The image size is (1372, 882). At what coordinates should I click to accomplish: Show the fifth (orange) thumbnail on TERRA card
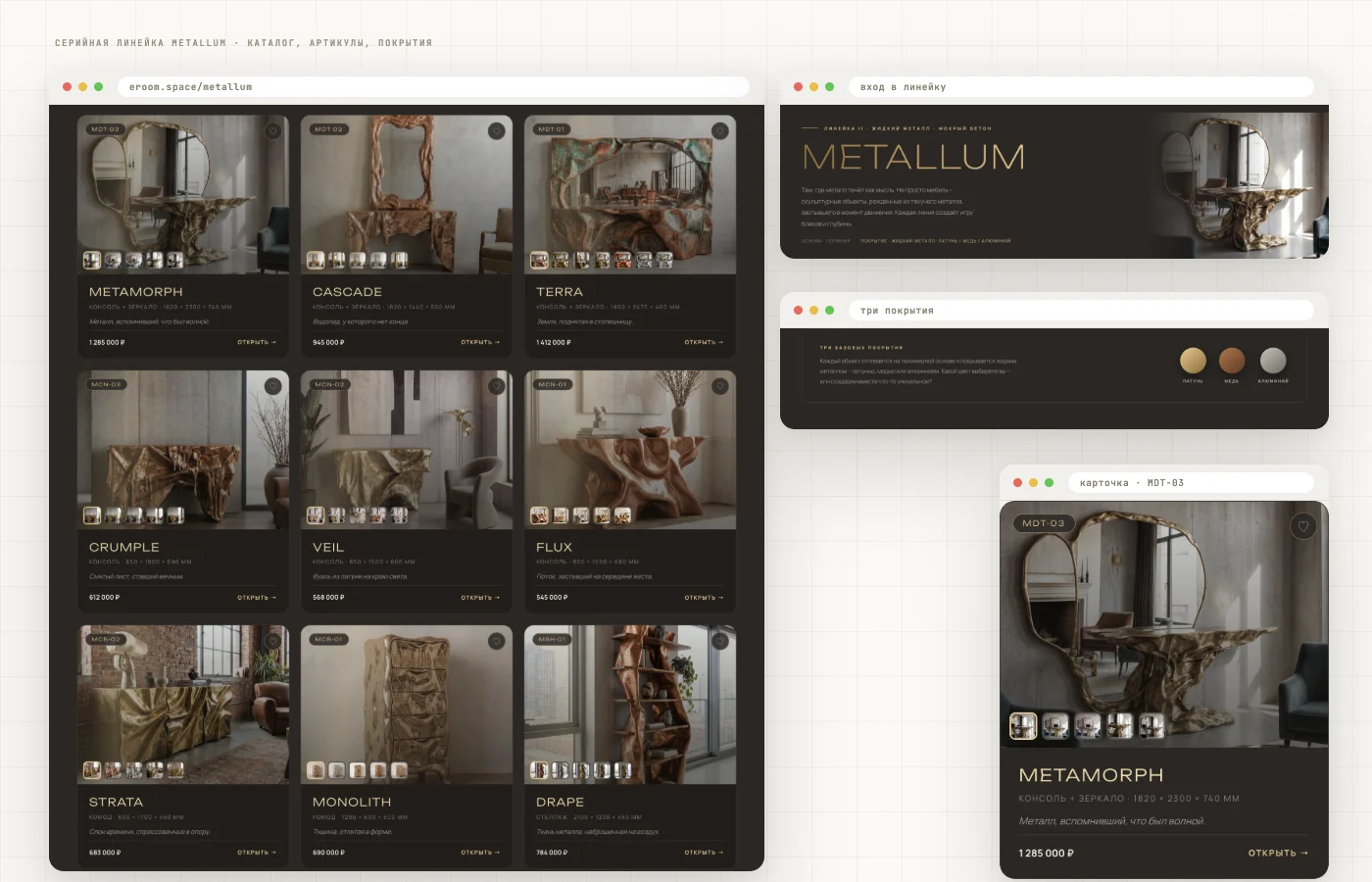point(623,260)
